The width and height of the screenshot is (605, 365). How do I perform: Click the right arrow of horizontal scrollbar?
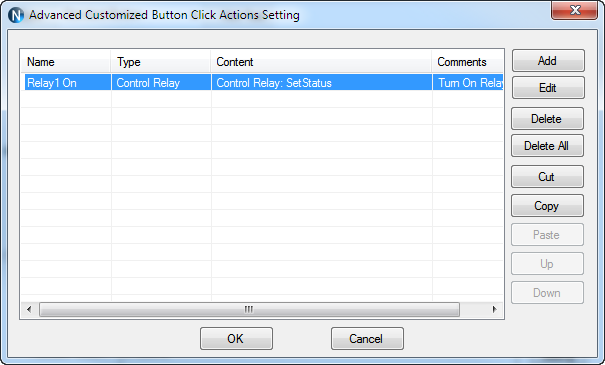pos(494,309)
